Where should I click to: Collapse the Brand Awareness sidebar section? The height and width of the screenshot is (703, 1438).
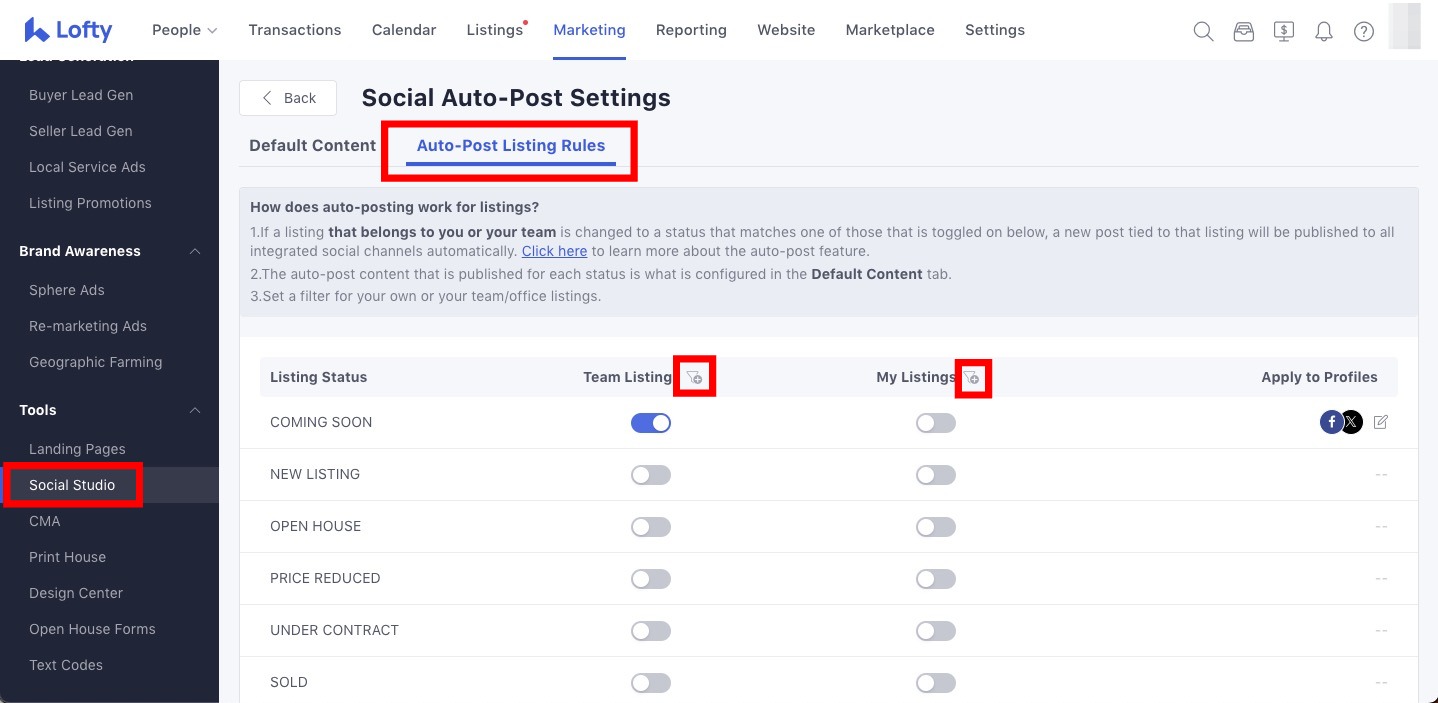tap(195, 251)
